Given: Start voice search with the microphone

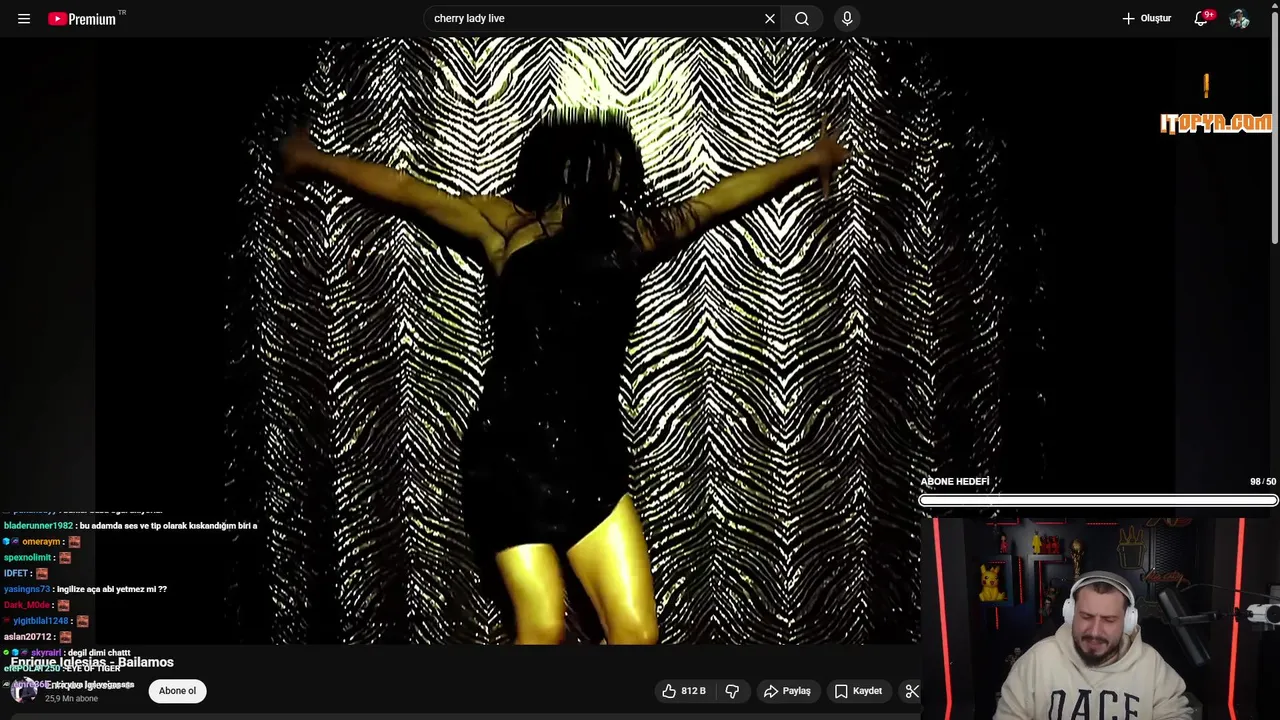Looking at the screenshot, I should click(x=847, y=19).
